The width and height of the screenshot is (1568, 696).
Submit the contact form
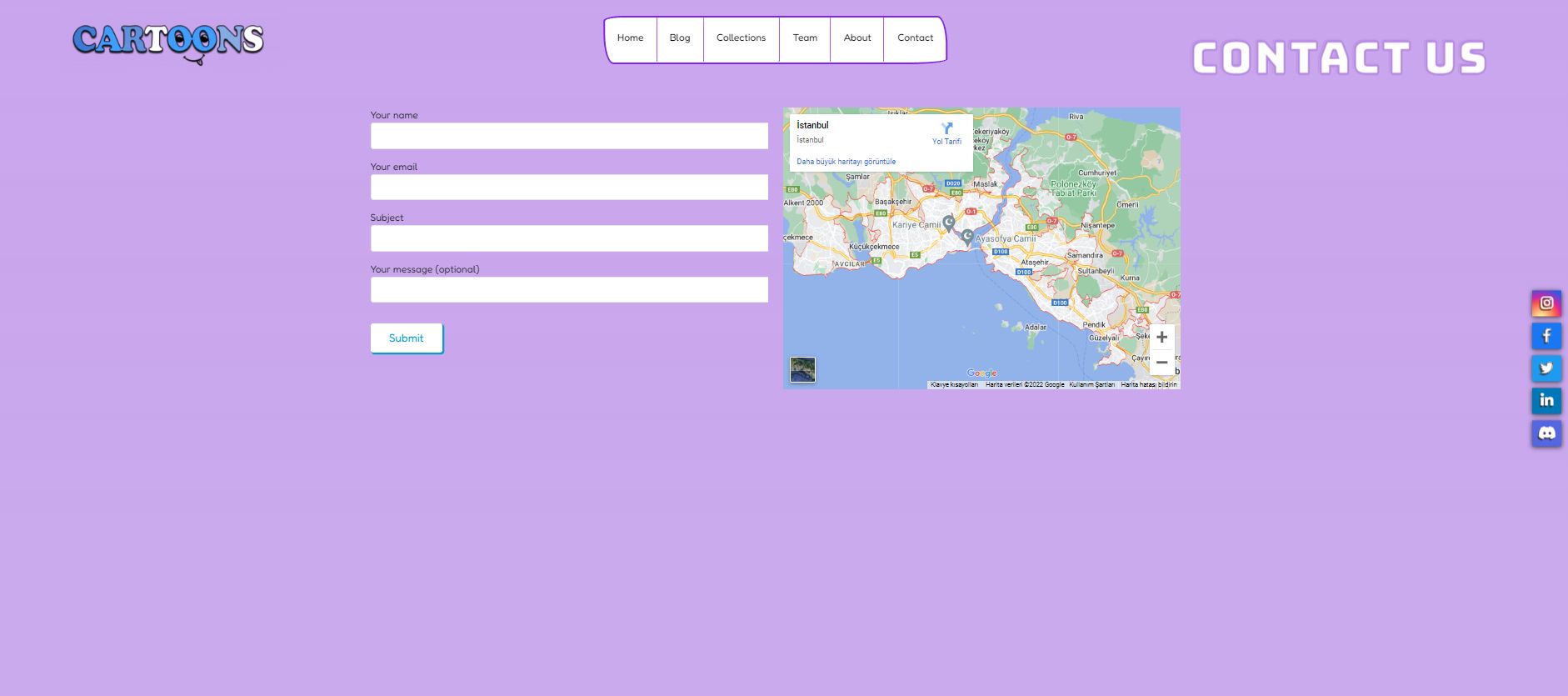(x=407, y=338)
